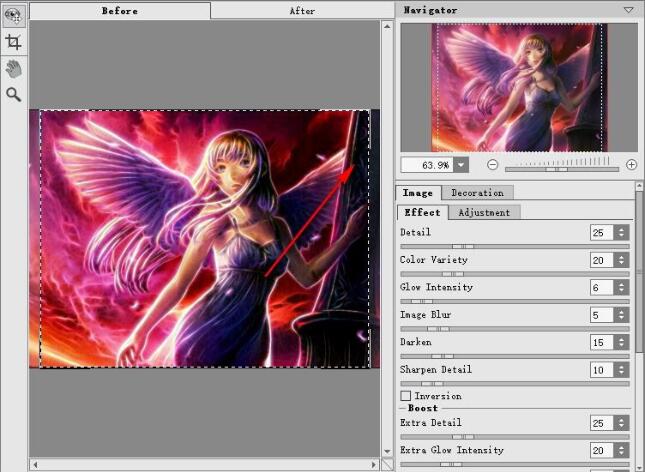This screenshot has width=645, height=472.
Task: Click the zoom in plus icon
Action: point(631,165)
